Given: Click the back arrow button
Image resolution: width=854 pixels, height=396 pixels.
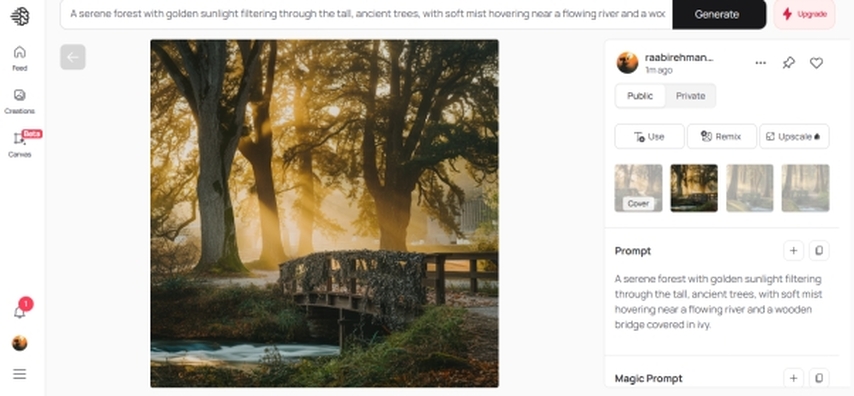Looking at the screenshot, I should click(73, 57).
